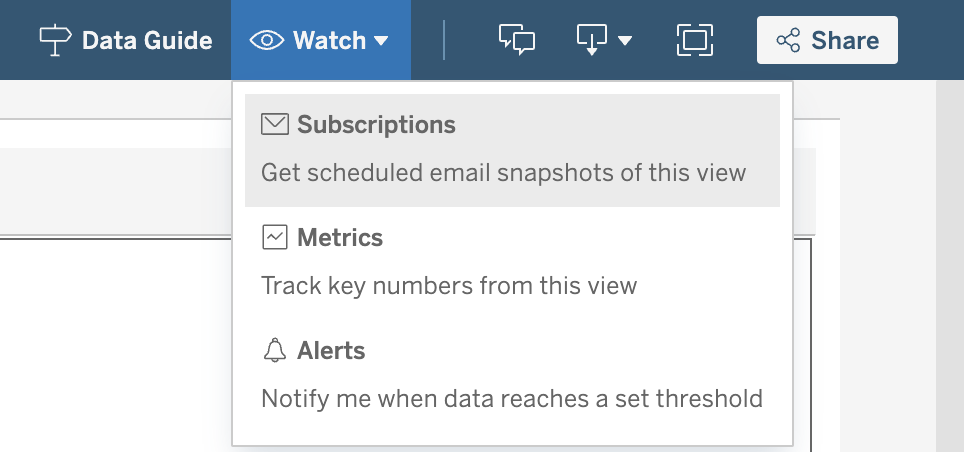
Task: Expand the Download dropdown arrow
Action: [x=625, y=41]
